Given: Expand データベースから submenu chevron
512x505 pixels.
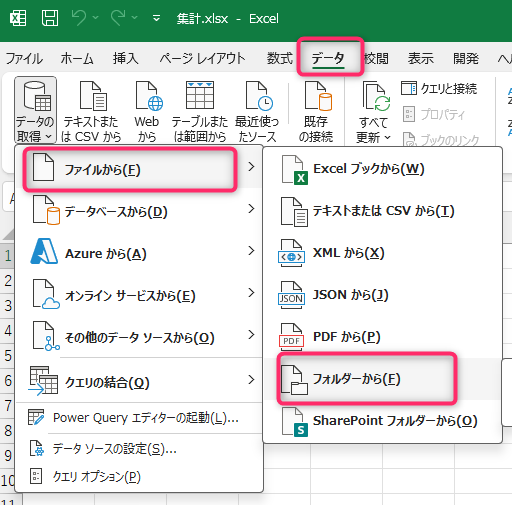Looking at the screenshot, I should click(251, 209).
